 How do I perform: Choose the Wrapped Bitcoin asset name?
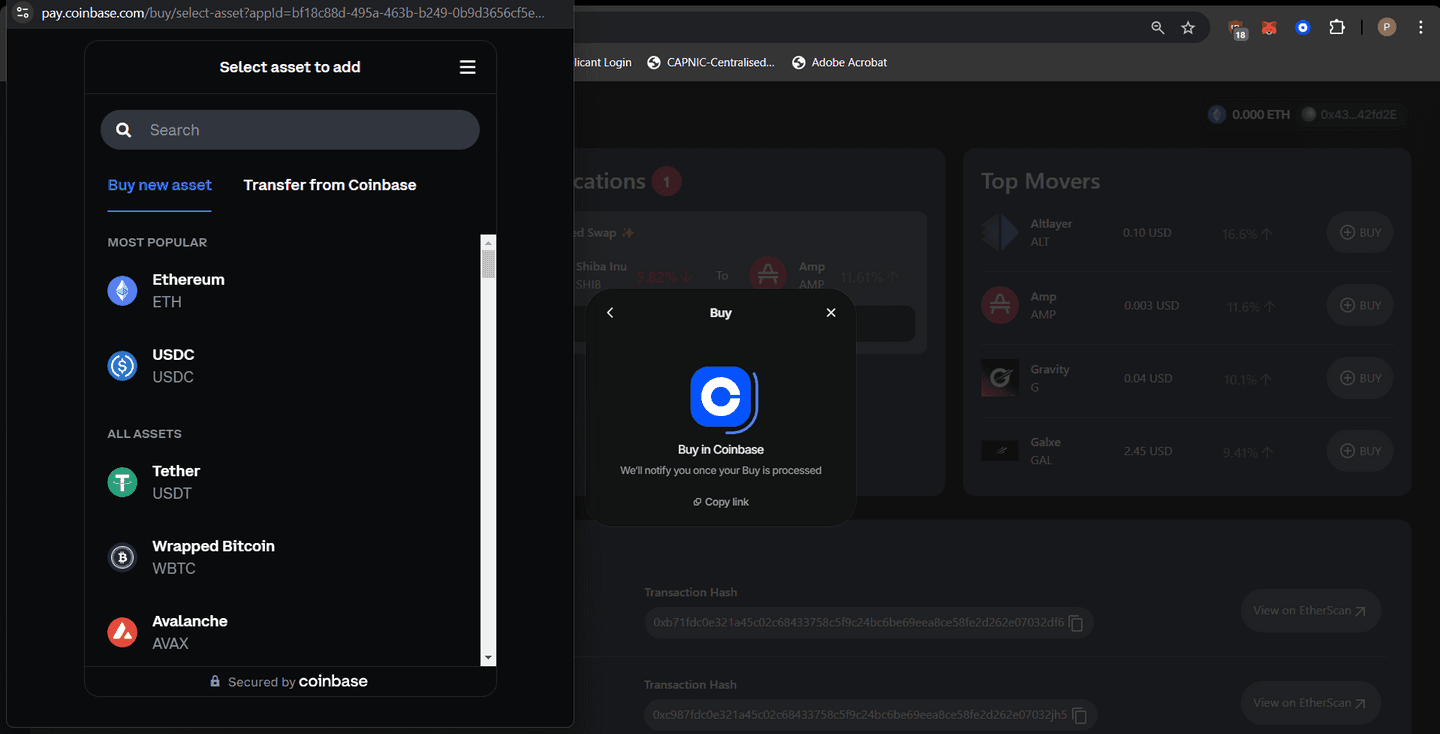pos(213,546)
